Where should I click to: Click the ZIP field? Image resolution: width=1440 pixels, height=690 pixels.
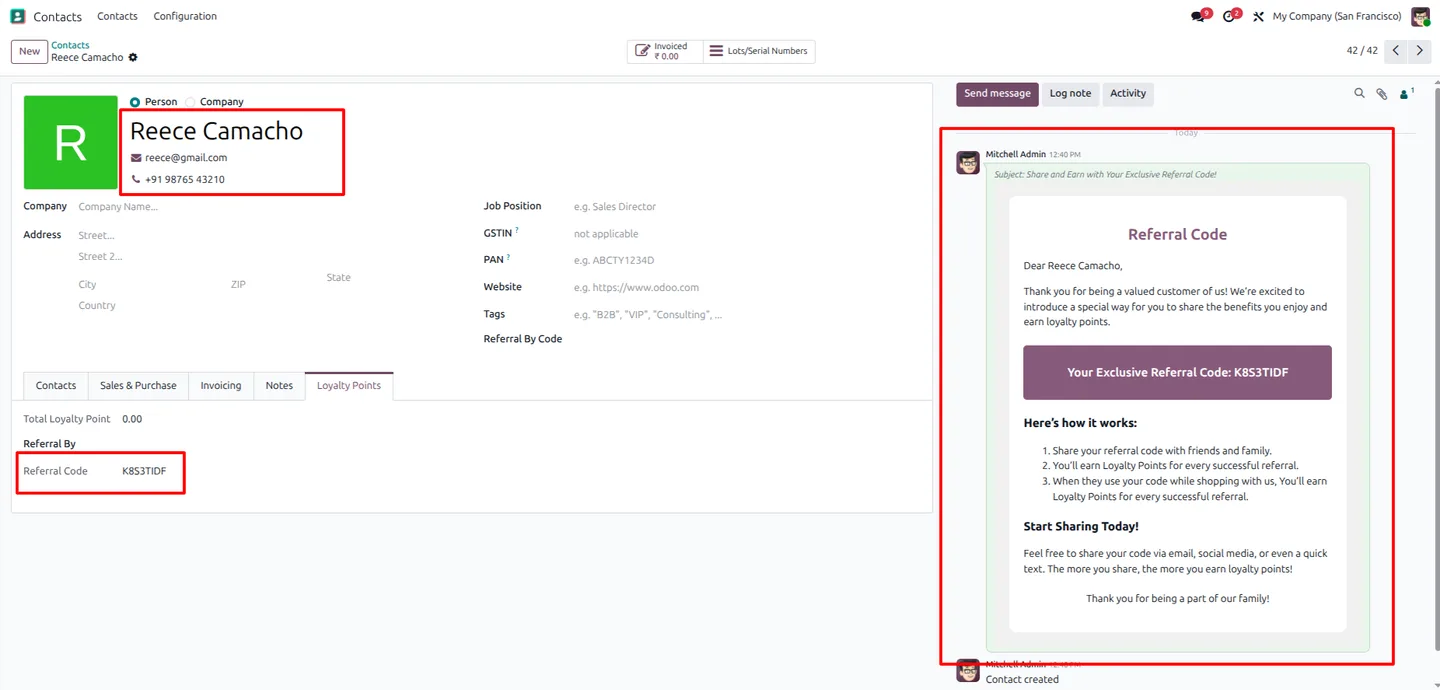point(275,285)
